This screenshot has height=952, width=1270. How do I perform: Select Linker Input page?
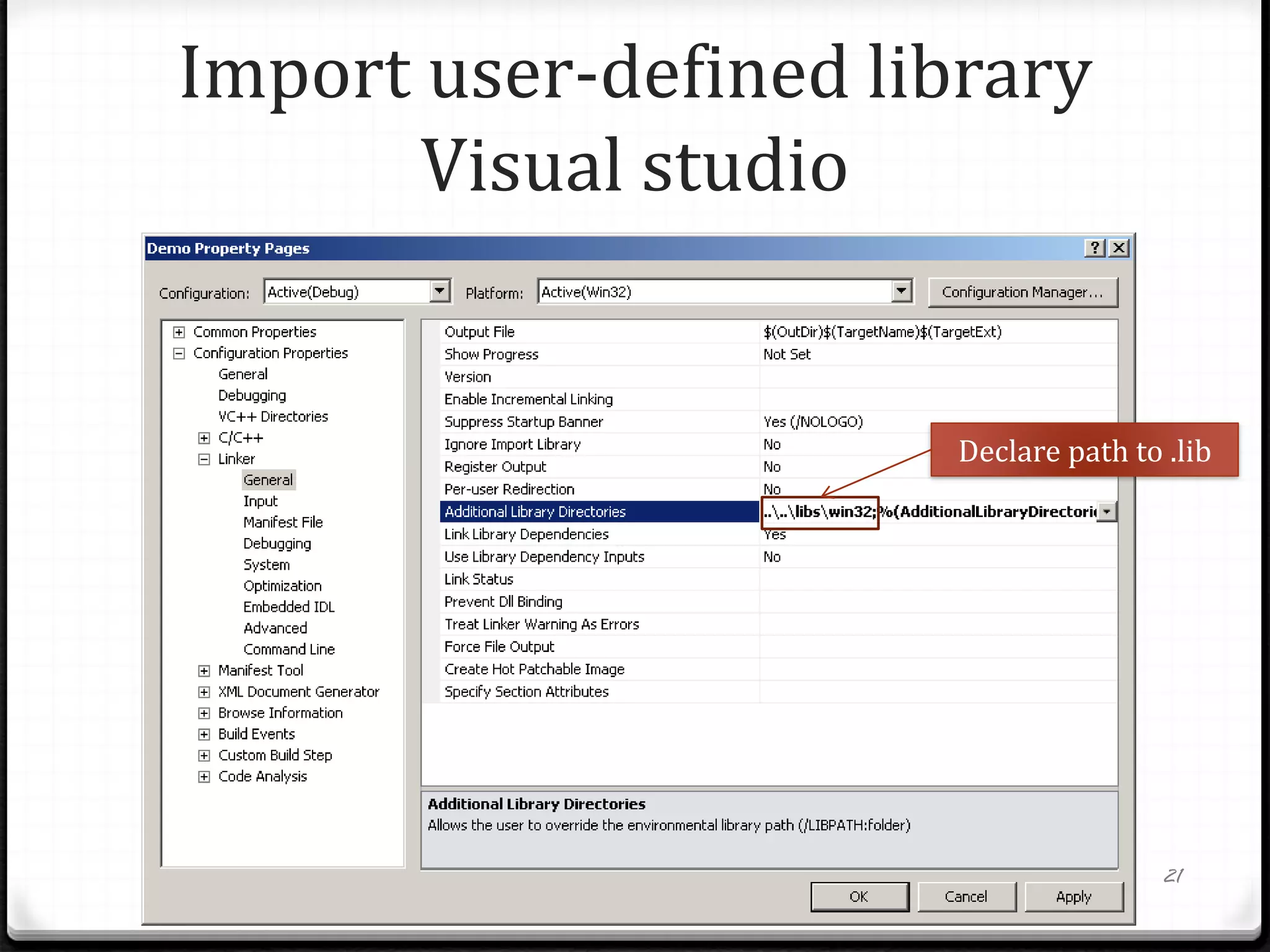pos(260,501)
